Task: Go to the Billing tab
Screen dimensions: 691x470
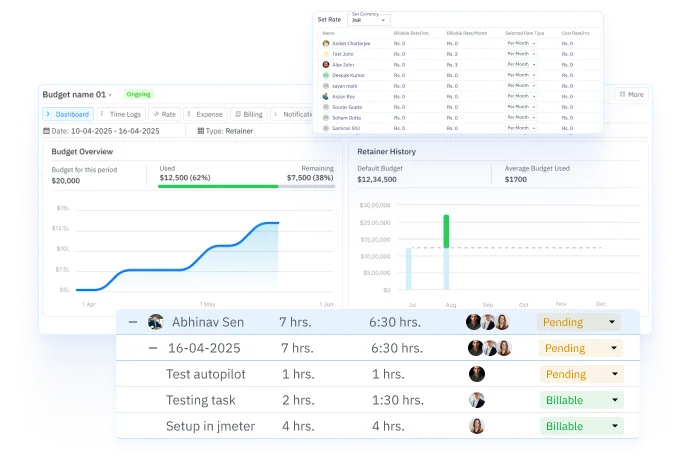Action: [x=249, y=114]
